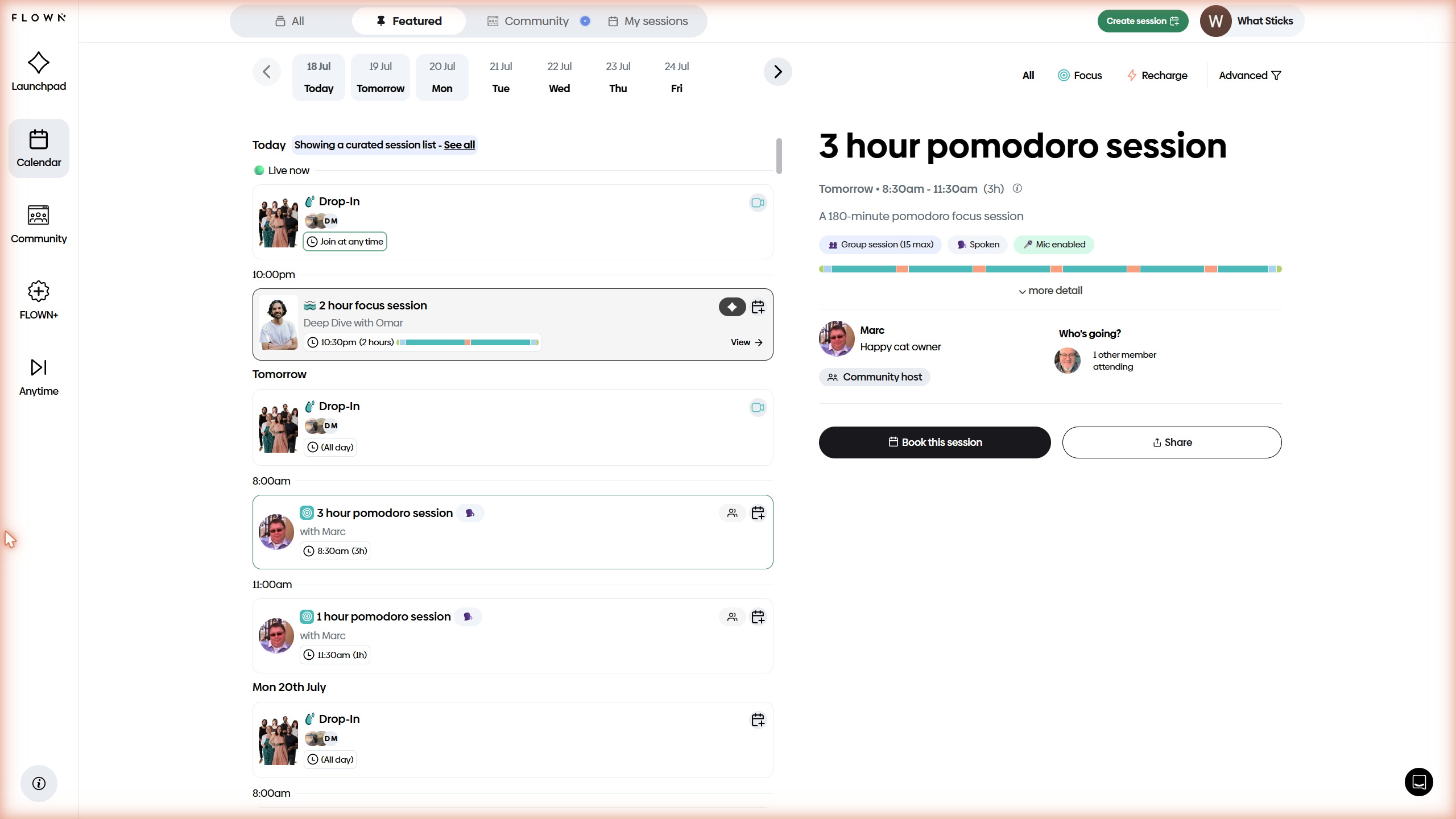Click the attending member's avatar
Screen dimensions: 1456x819
coord(1068,361)
